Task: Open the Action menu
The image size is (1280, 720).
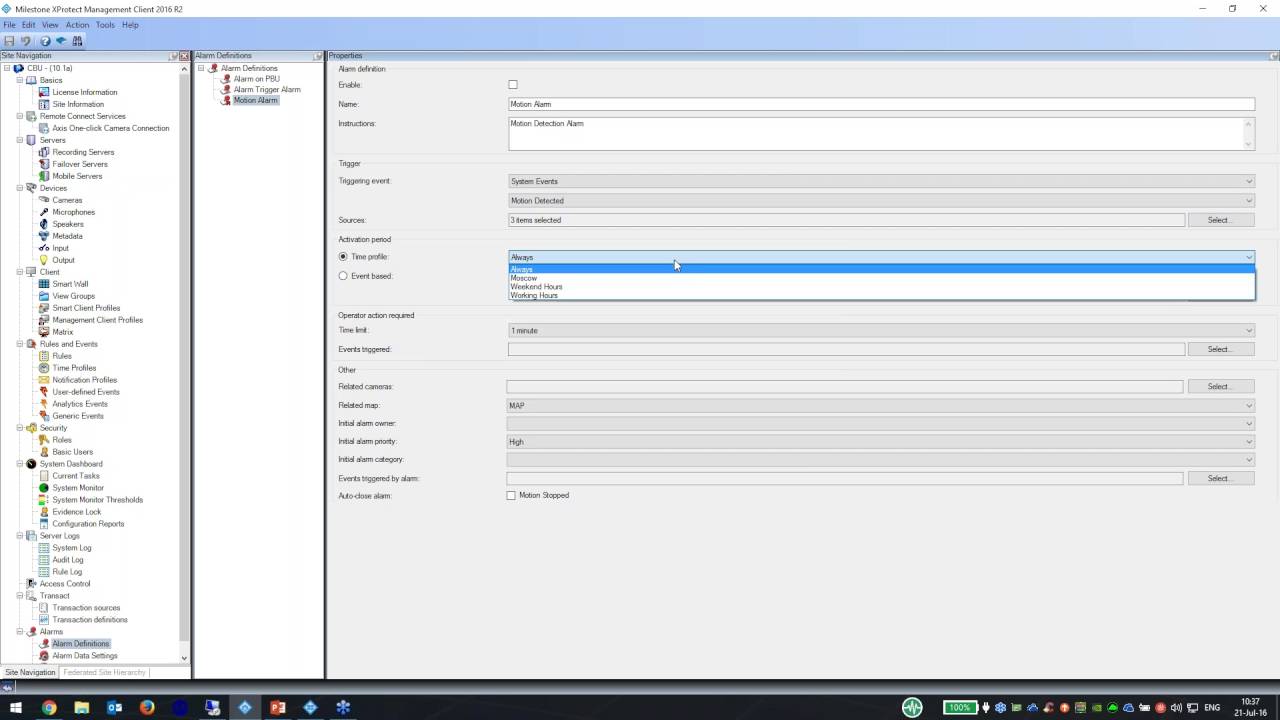Action: coord(77,25)
